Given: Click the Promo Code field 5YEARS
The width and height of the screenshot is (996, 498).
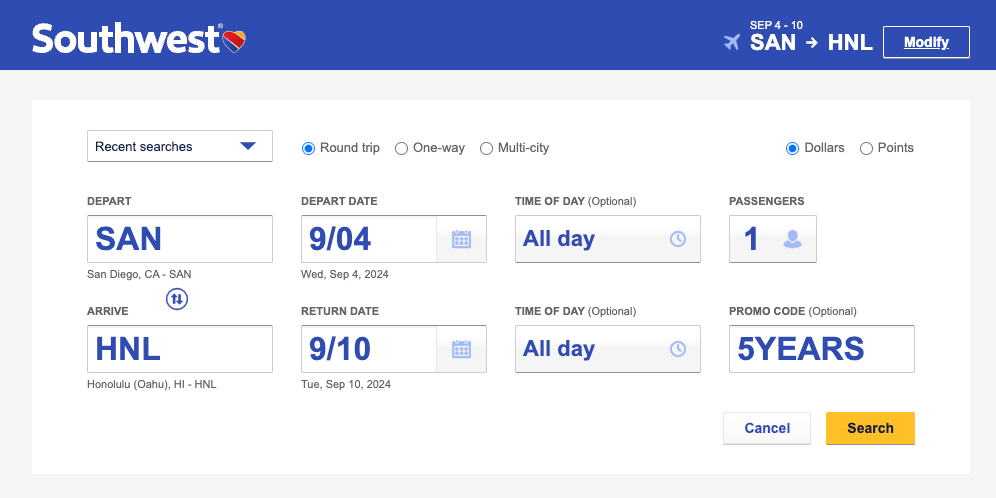Looking at the screenshot, I should pyautogui.click(x=822, y=349).
